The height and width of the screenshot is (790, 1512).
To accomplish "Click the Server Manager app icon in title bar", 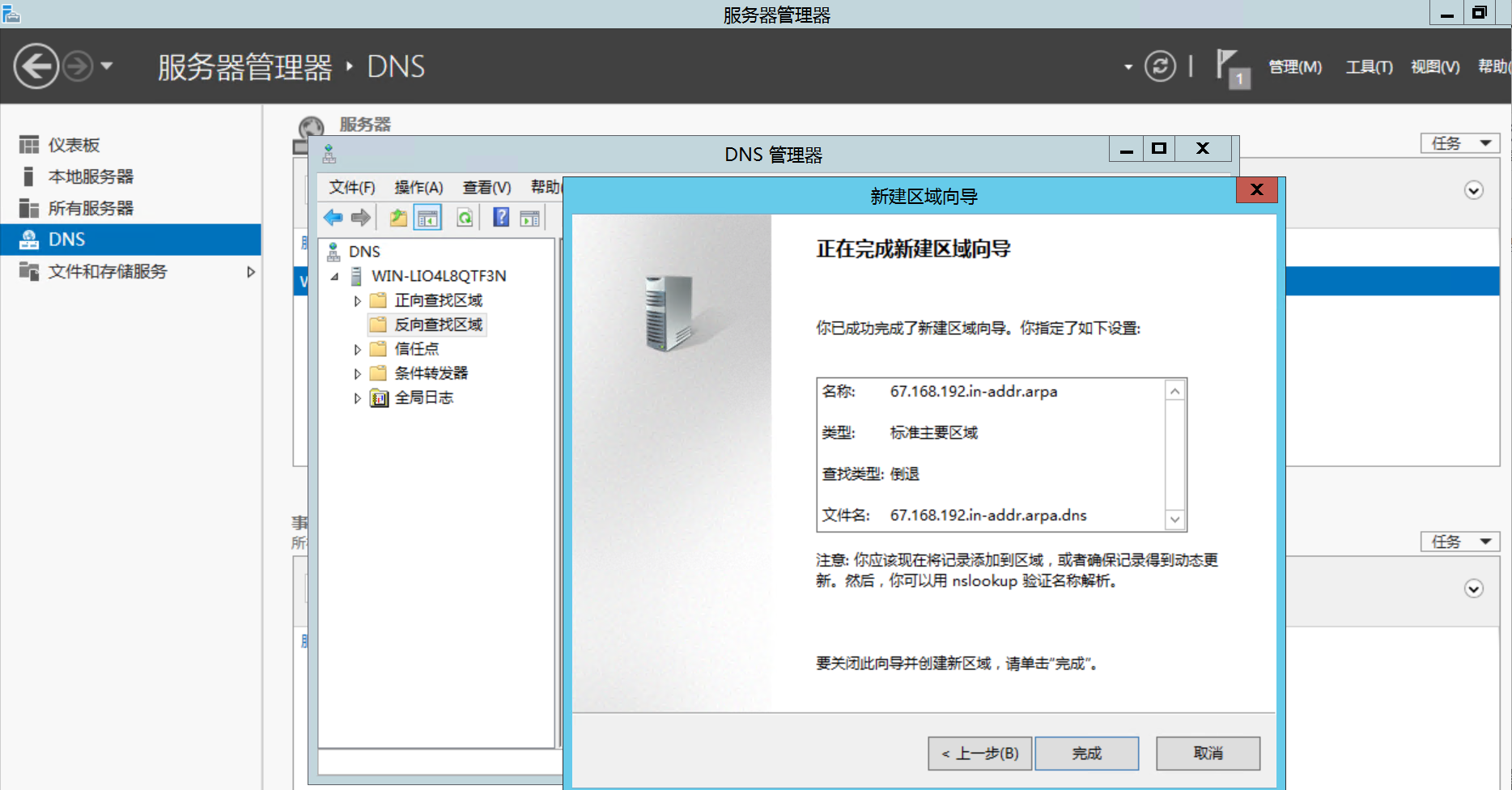I will click(x=11, y=13).
